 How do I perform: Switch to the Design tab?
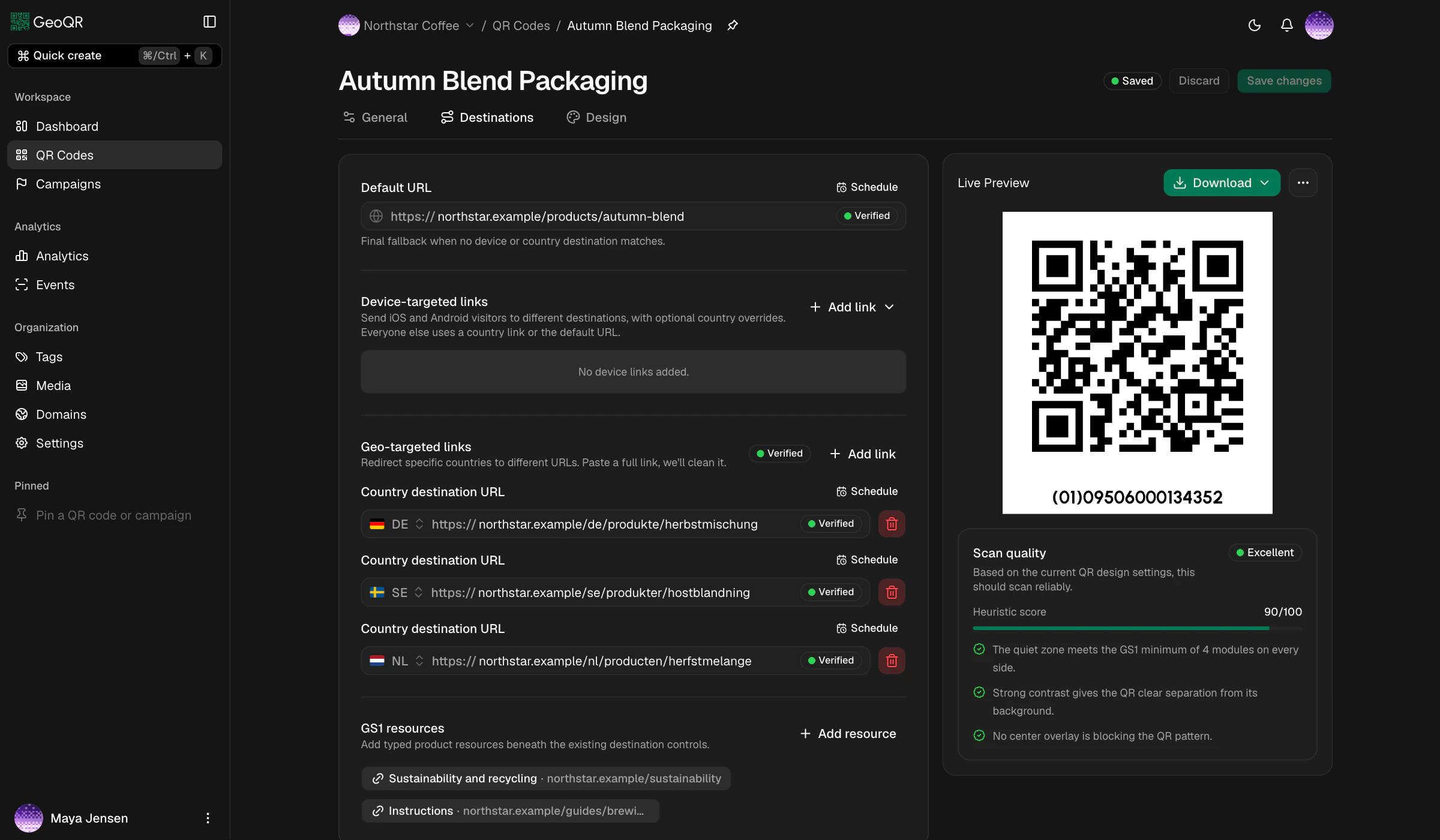[x=596, y=118]
